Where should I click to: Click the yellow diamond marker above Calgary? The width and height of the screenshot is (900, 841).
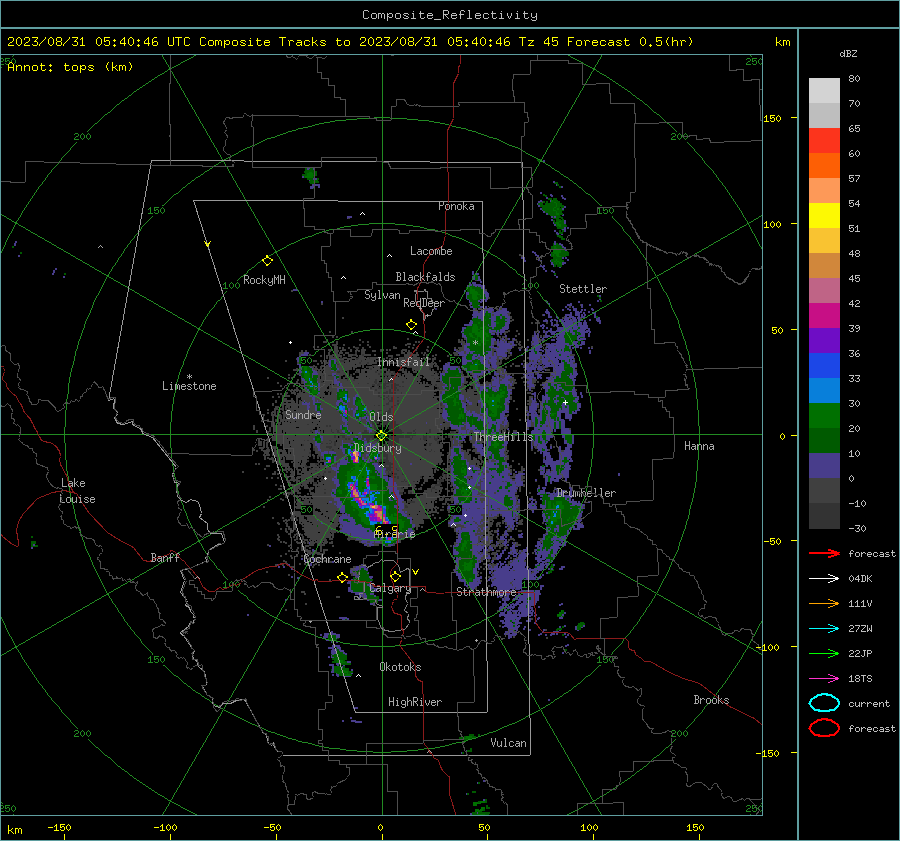coord(395,576)
